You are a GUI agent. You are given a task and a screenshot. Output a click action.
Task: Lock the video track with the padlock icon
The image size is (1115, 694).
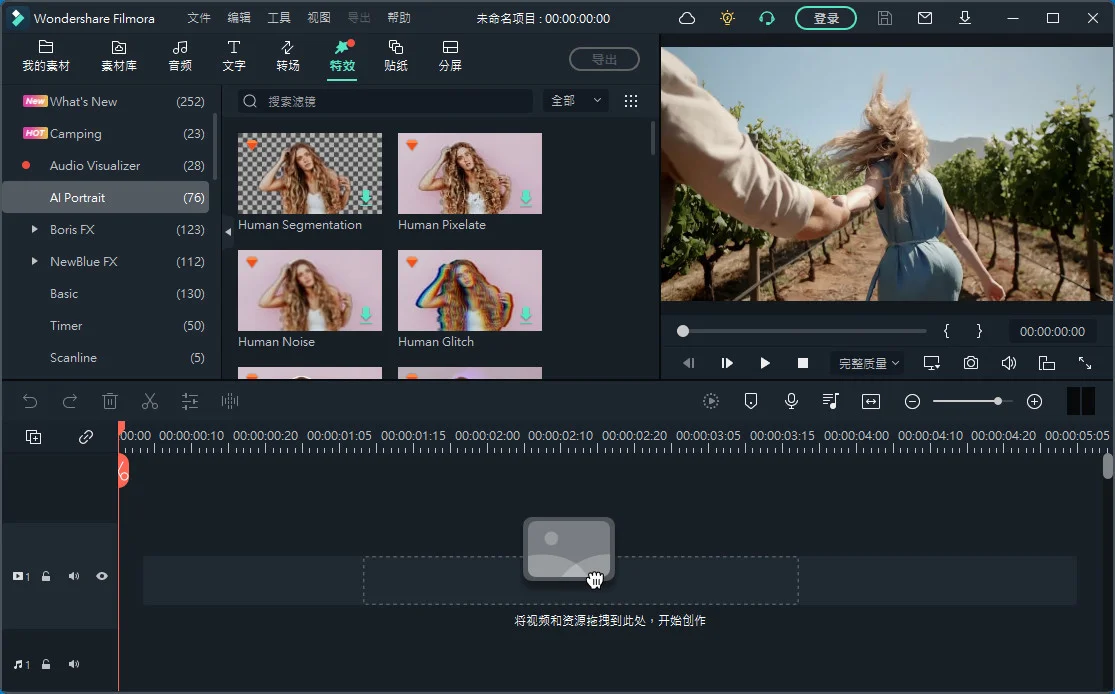click(x=45, y=576)
